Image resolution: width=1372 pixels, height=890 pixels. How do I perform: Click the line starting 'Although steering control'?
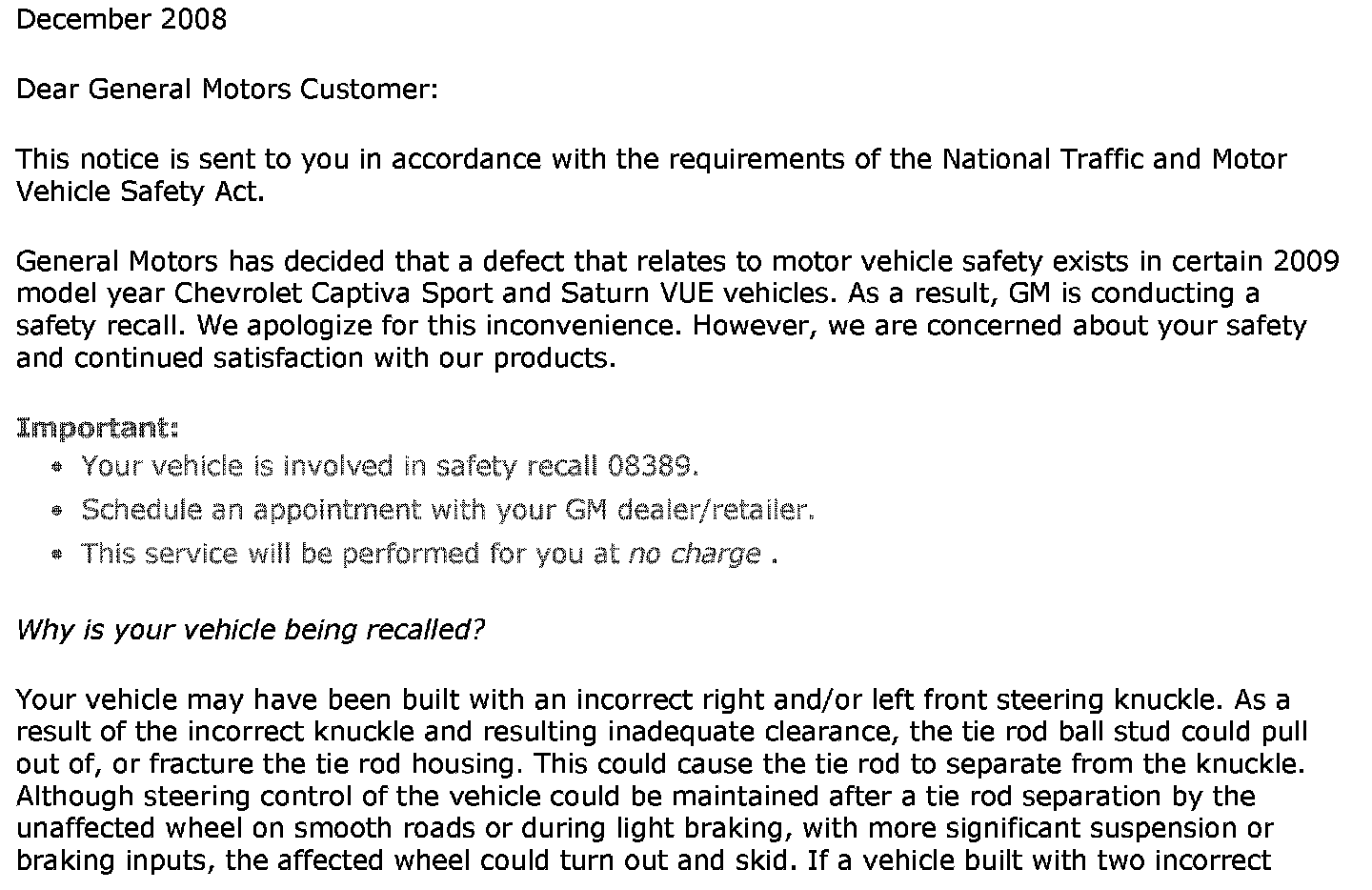click(x=636, y=798)
